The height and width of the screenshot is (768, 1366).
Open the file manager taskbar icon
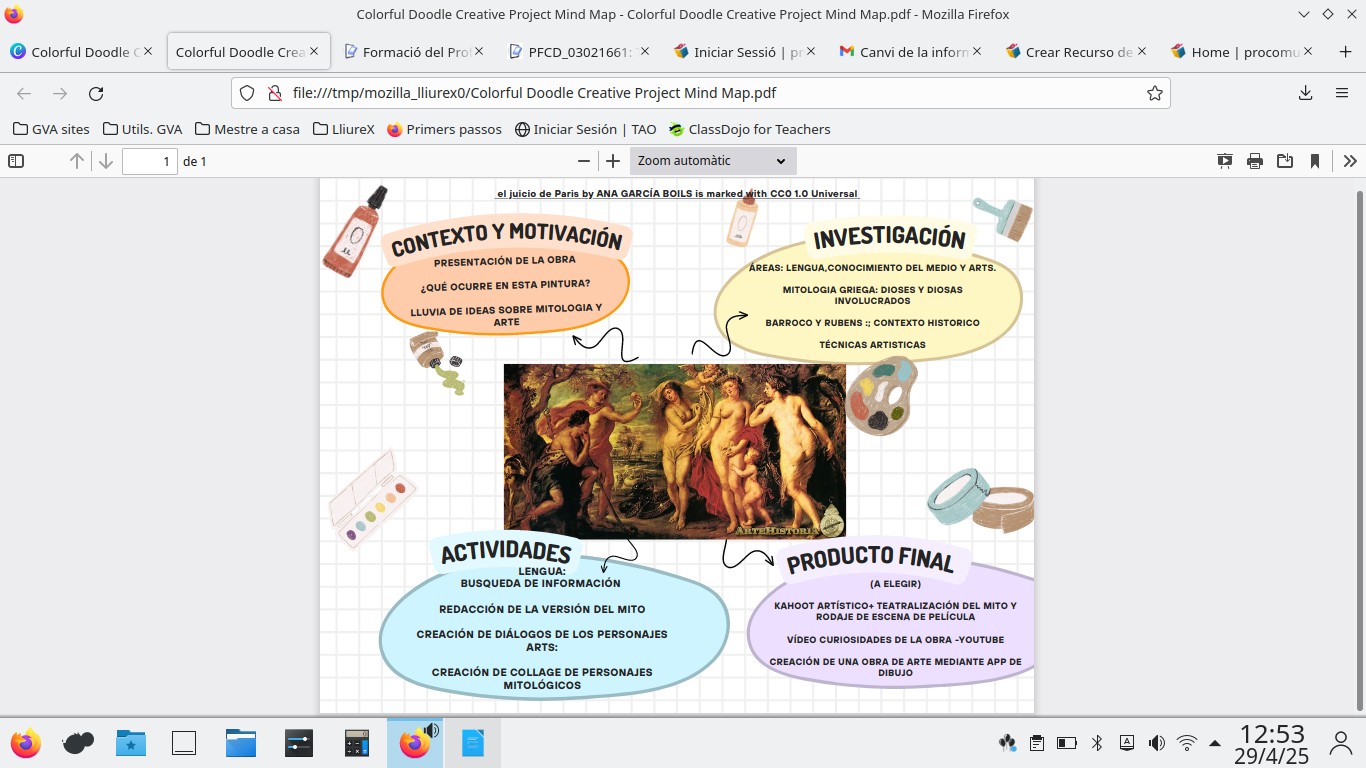click(241, 743)
